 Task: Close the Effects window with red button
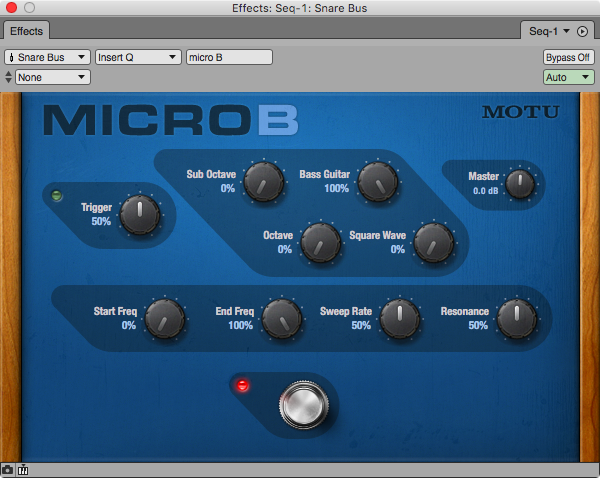[x=11, y=7]
